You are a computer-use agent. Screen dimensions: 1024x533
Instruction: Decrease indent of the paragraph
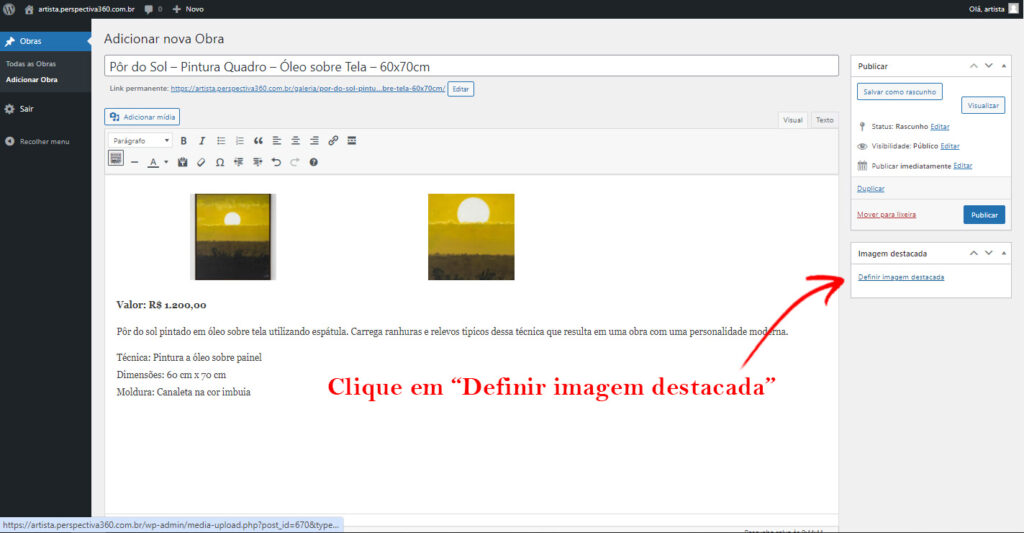click(x=239, y=162)
